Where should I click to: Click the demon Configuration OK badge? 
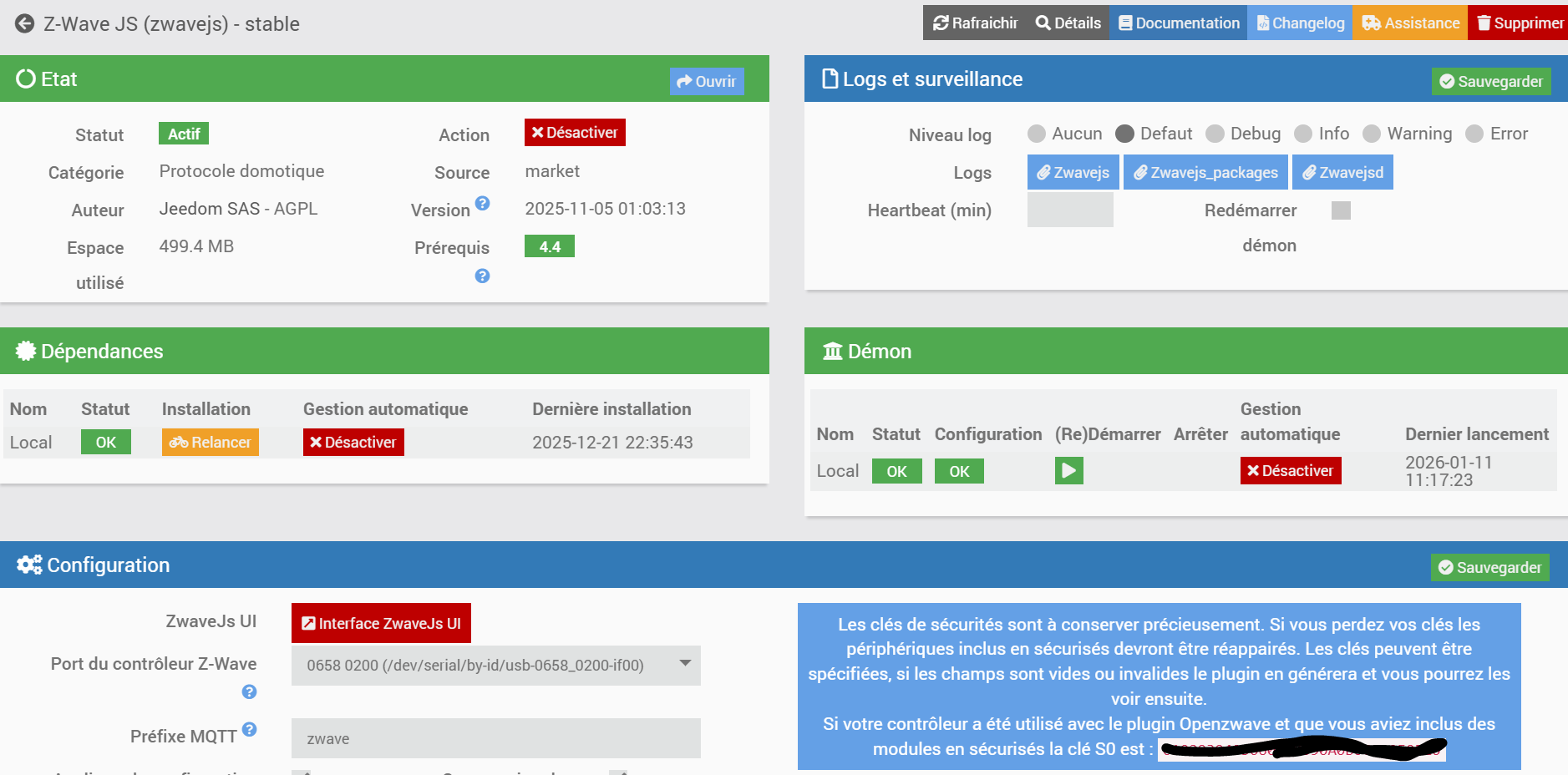point(959,471)
